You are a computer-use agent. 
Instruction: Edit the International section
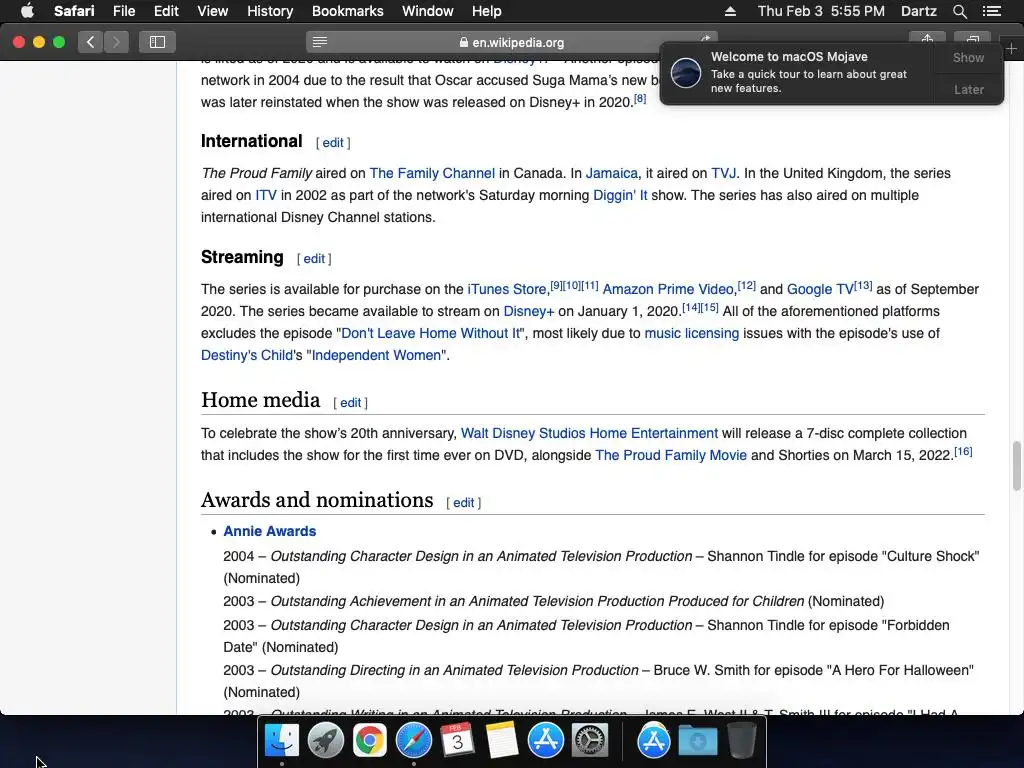[x=332, y=143]
